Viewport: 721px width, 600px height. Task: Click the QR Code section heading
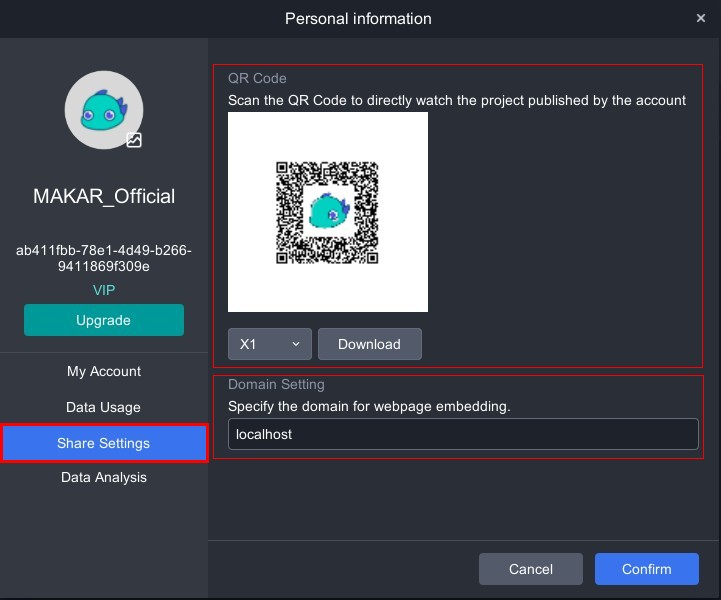257,78
